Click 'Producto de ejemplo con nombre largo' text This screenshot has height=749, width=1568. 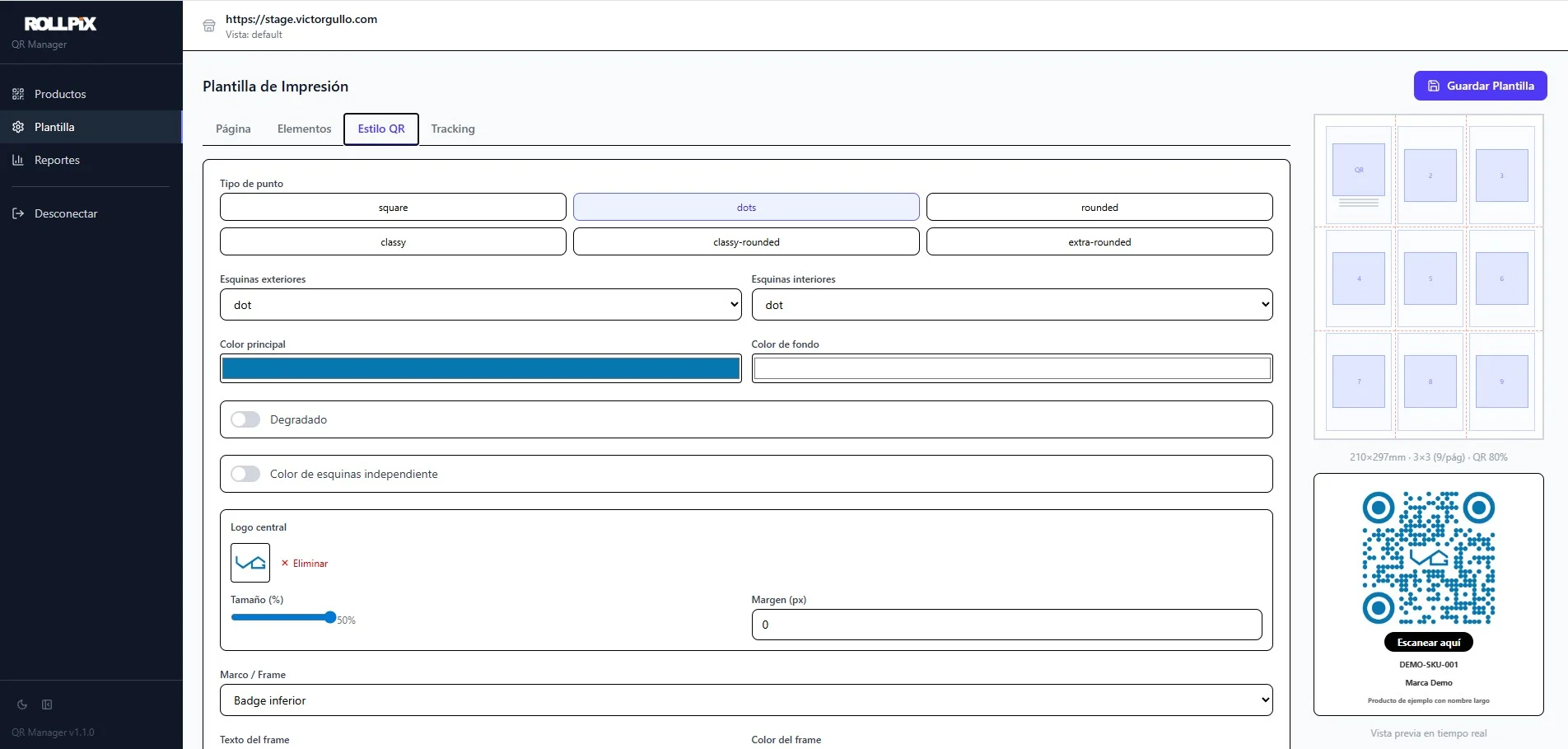click(x=1429, y=701)
